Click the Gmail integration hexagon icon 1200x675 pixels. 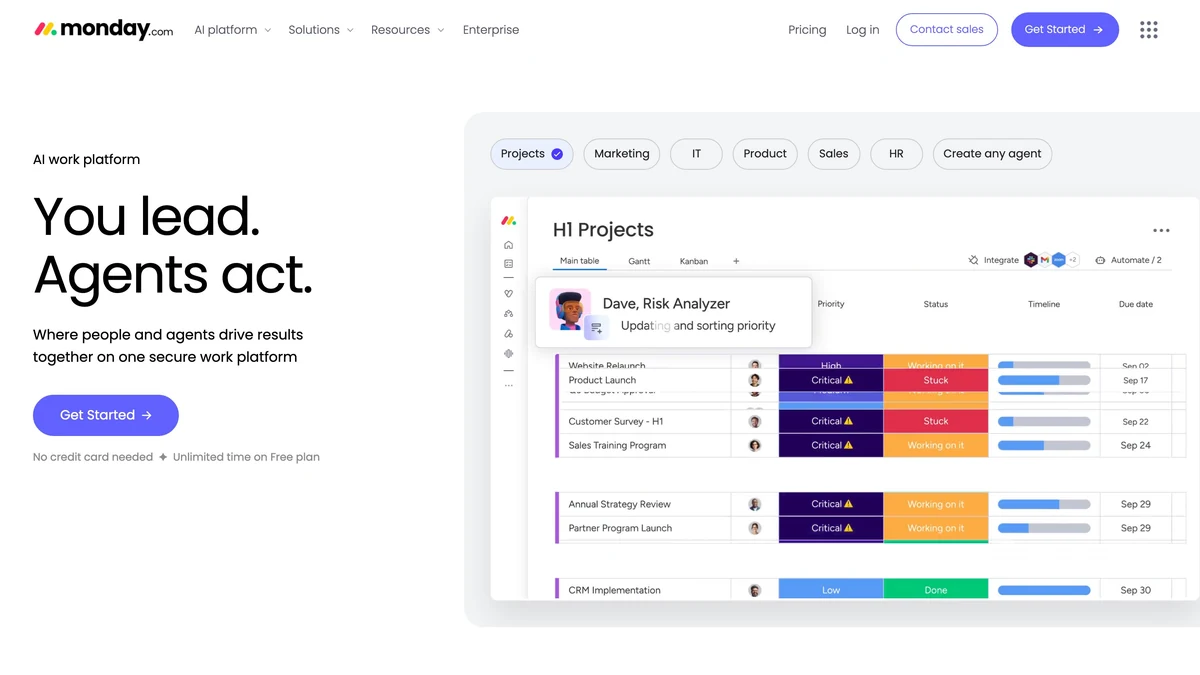click(1045, 260)
